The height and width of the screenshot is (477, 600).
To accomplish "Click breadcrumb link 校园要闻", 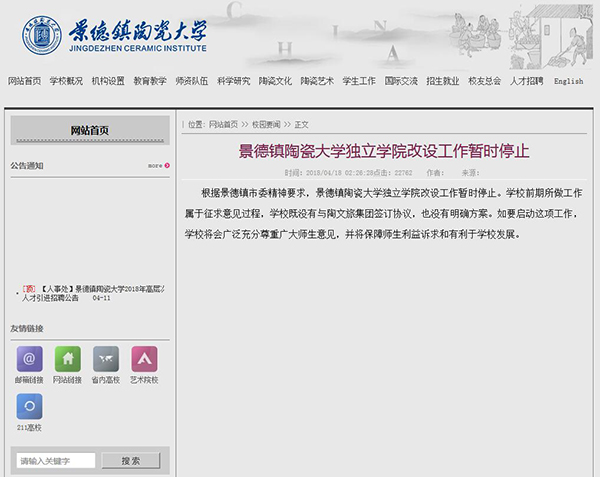I will (266, 124).
